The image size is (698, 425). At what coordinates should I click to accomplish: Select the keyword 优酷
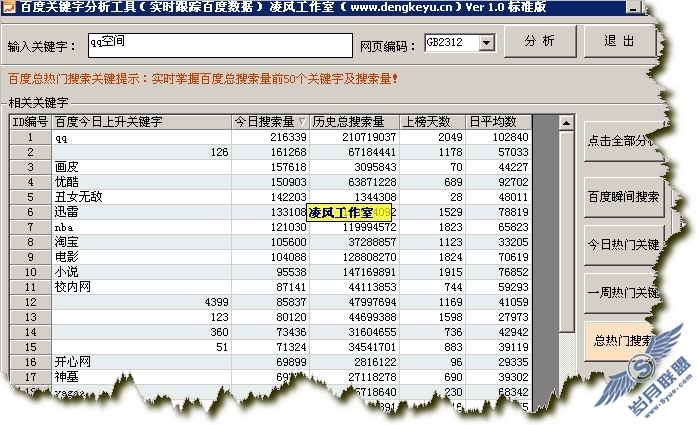click(x=142, y=182)
